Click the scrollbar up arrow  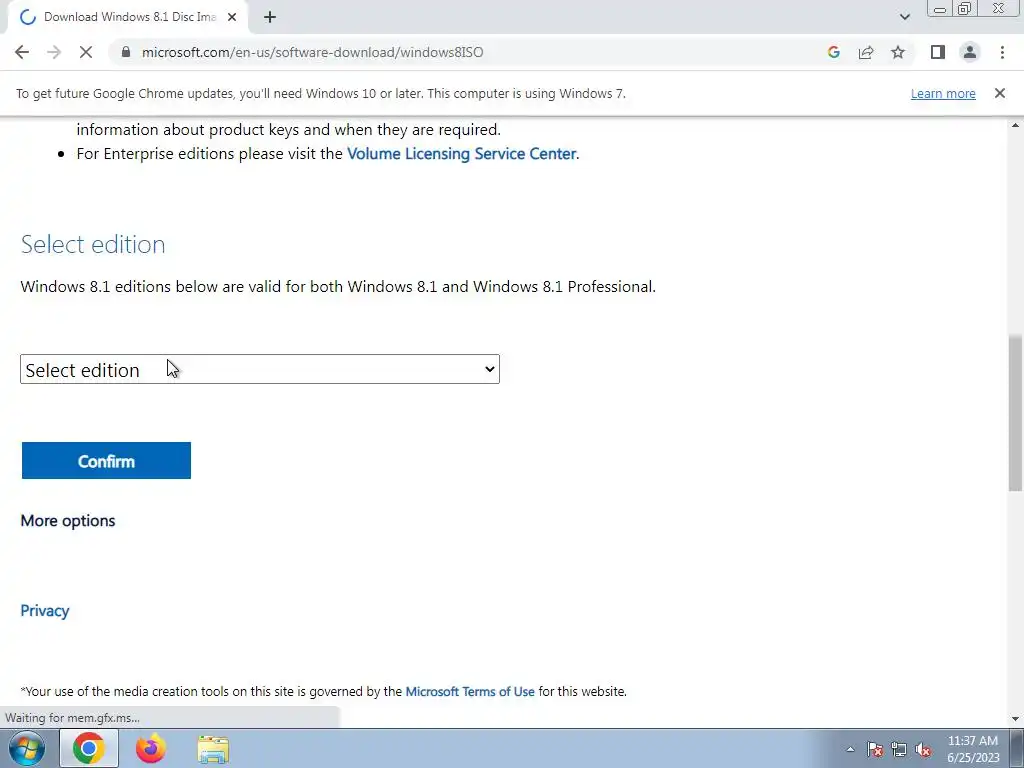(1015, 125)
